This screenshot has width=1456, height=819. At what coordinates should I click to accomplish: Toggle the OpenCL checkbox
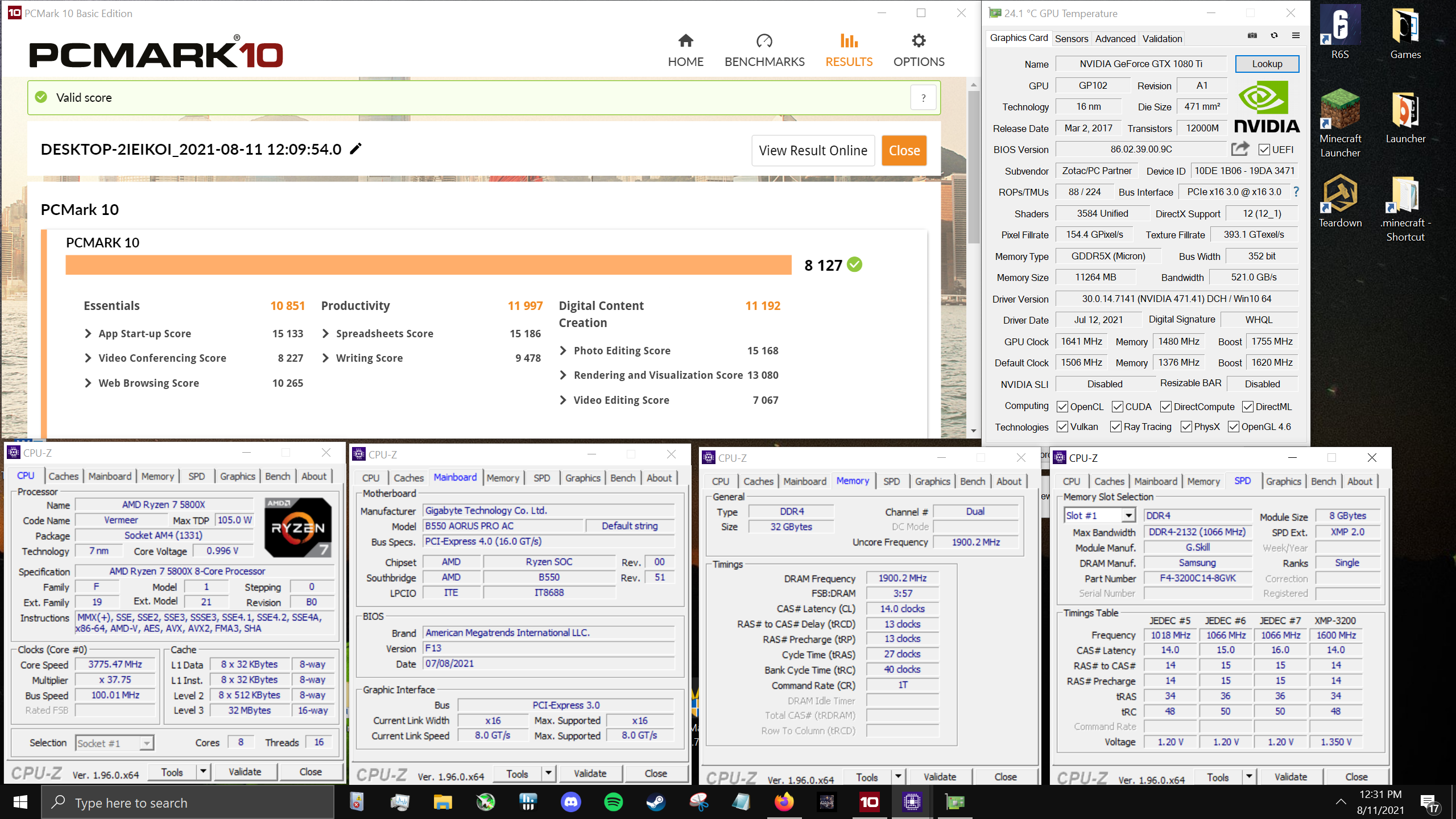[x=1062, y=407]
